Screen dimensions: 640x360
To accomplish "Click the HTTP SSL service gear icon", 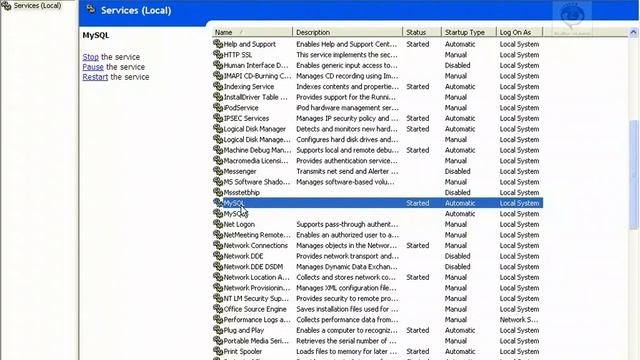I will pyautogui.click(x=218, y=54).
